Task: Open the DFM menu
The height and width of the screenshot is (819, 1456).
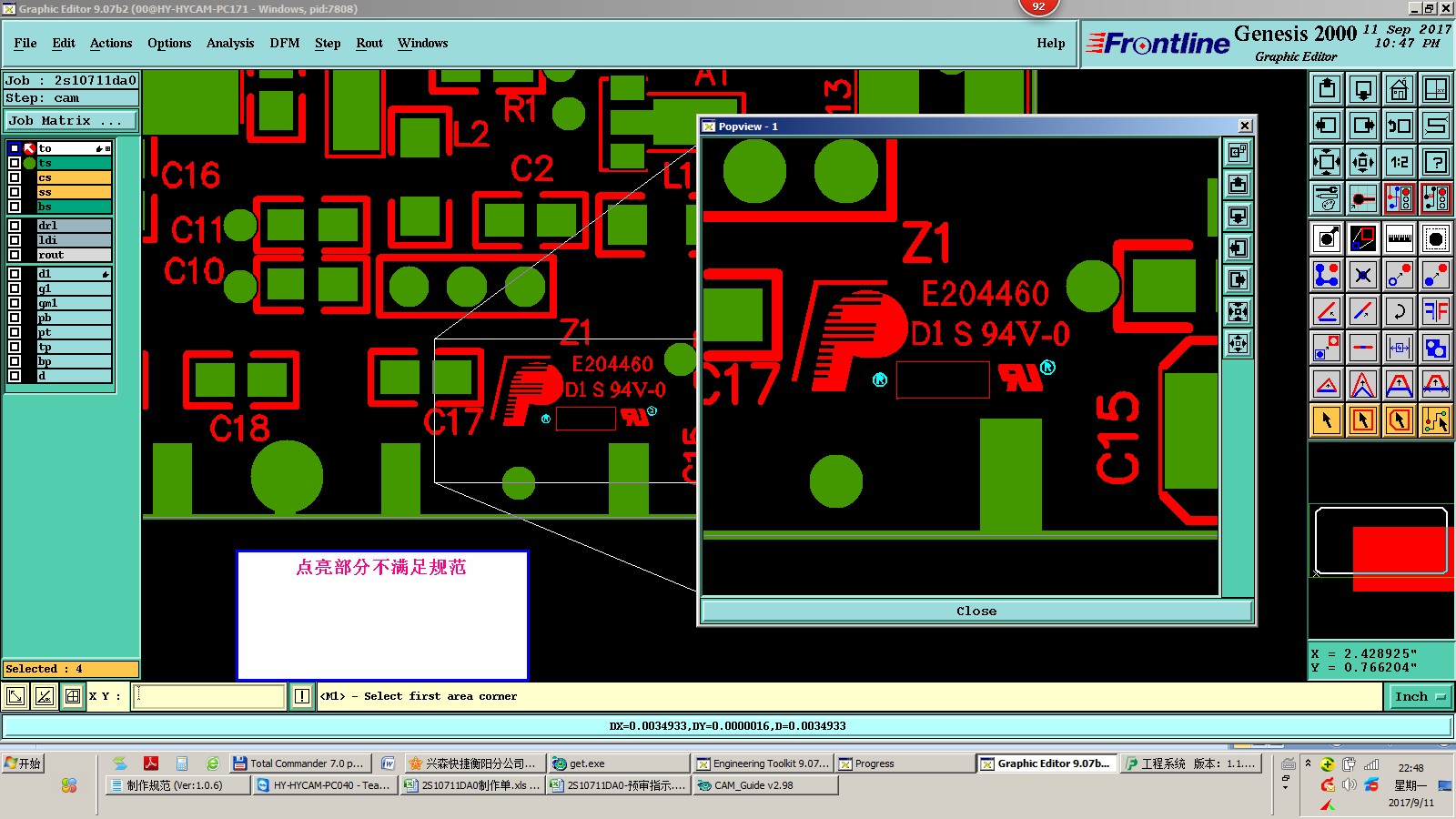Action: 285,43
